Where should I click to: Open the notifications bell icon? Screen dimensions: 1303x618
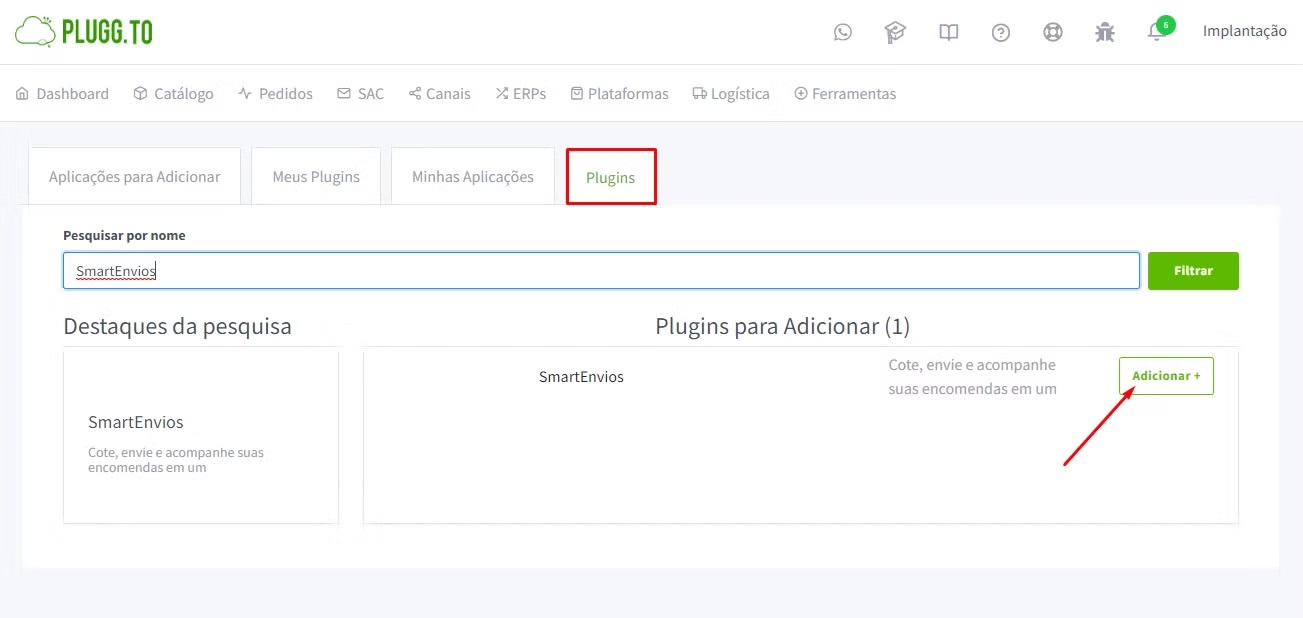[1156, 33]
